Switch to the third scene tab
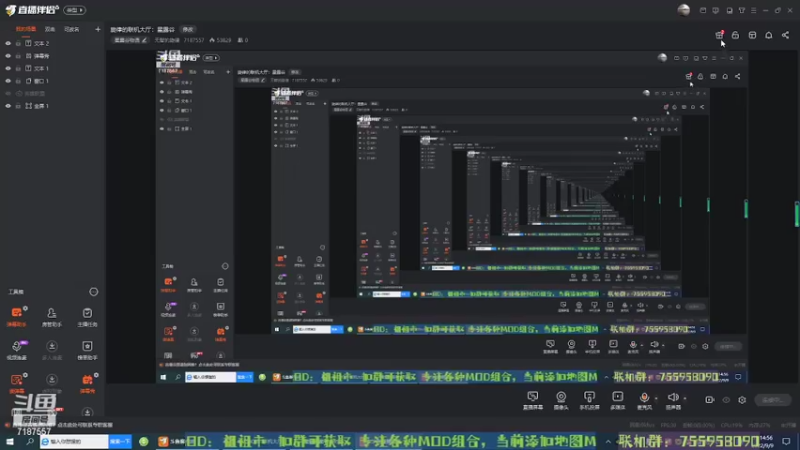Viewport: 800px width, 450px height. coord(71,30)
